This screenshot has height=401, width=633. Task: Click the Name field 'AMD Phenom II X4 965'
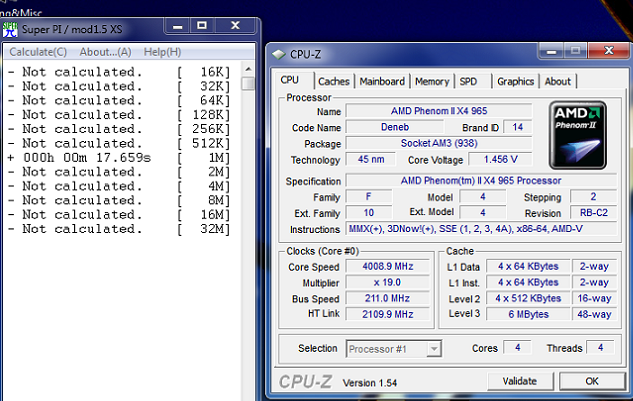439,111
